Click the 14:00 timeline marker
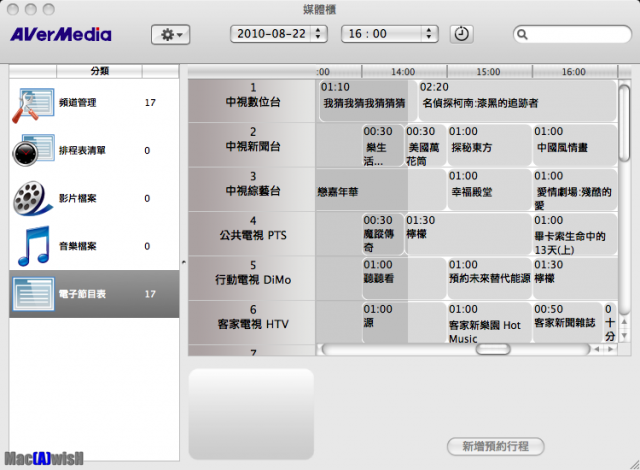Image resolution: width=640 pixels, height=470 pixels. coord(403,72)
